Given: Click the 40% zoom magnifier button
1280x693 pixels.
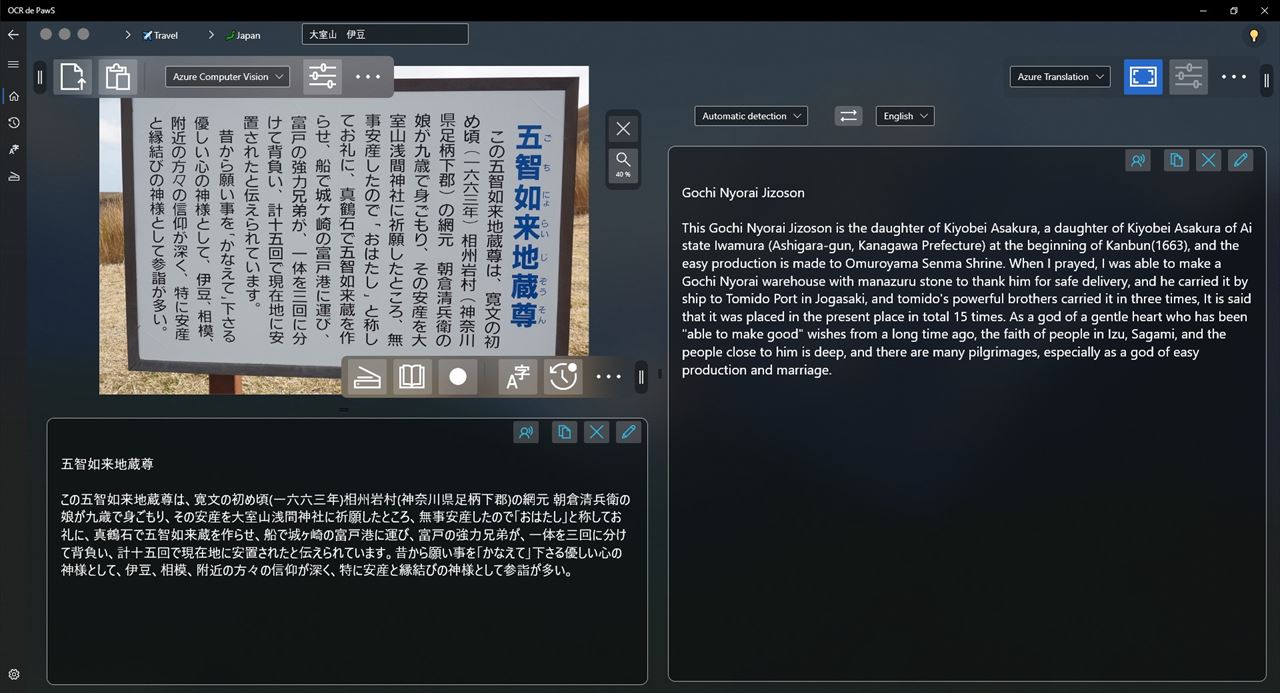Looking at the screenshot, I should 623,163.
